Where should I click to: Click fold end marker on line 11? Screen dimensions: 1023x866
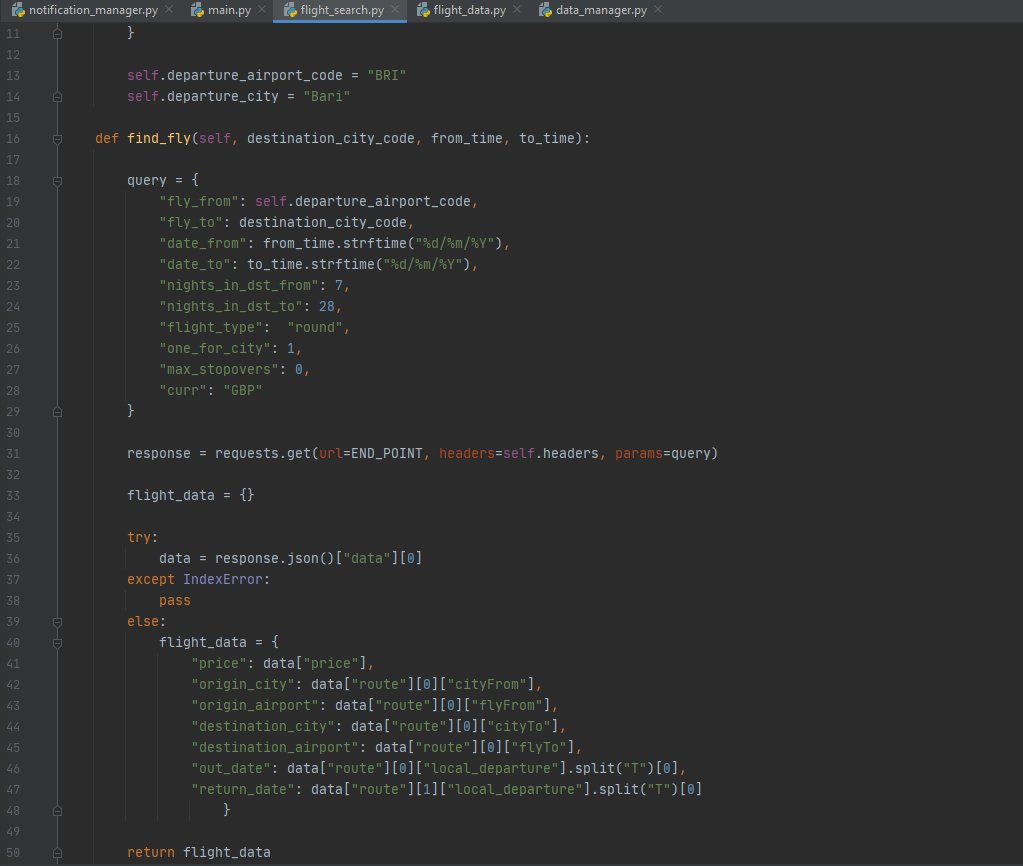click(57, 33)
